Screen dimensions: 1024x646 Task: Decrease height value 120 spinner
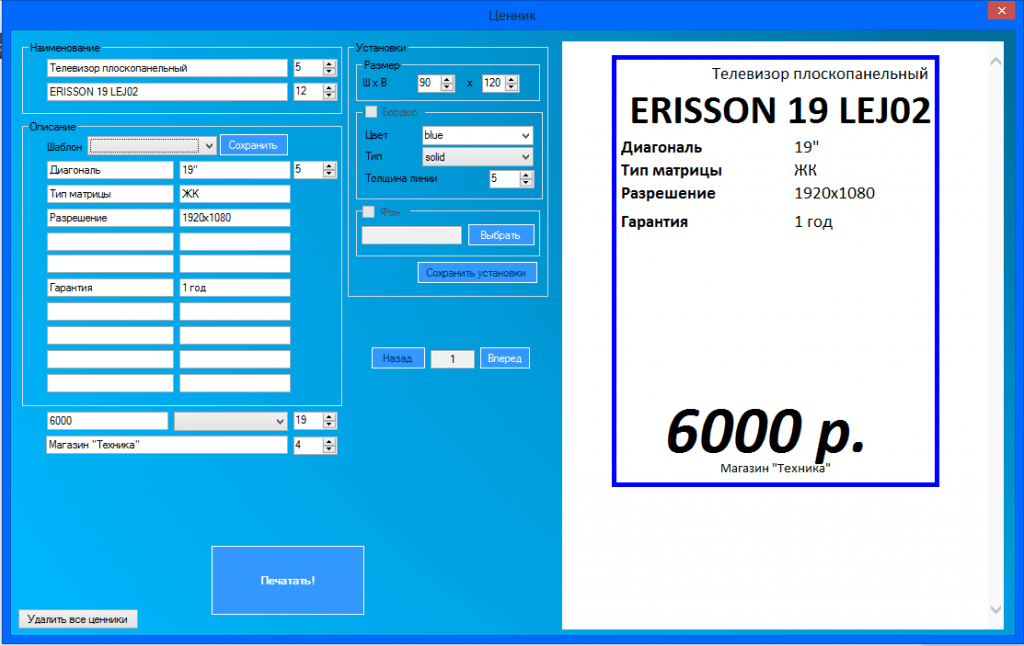(x=512, y=87)
